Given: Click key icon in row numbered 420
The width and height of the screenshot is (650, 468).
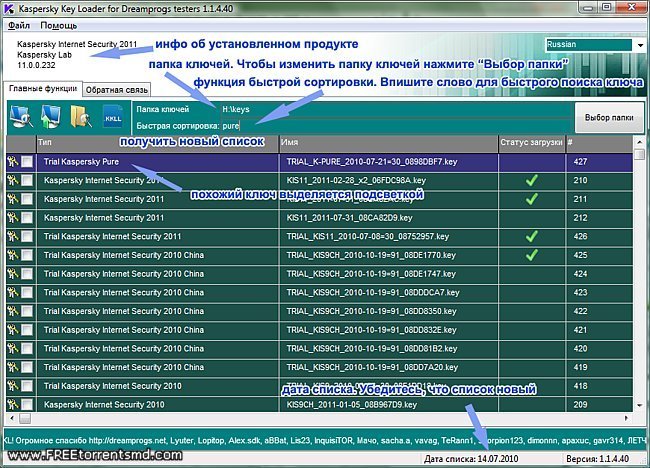Looking at the screenshot, I should 12,348.
